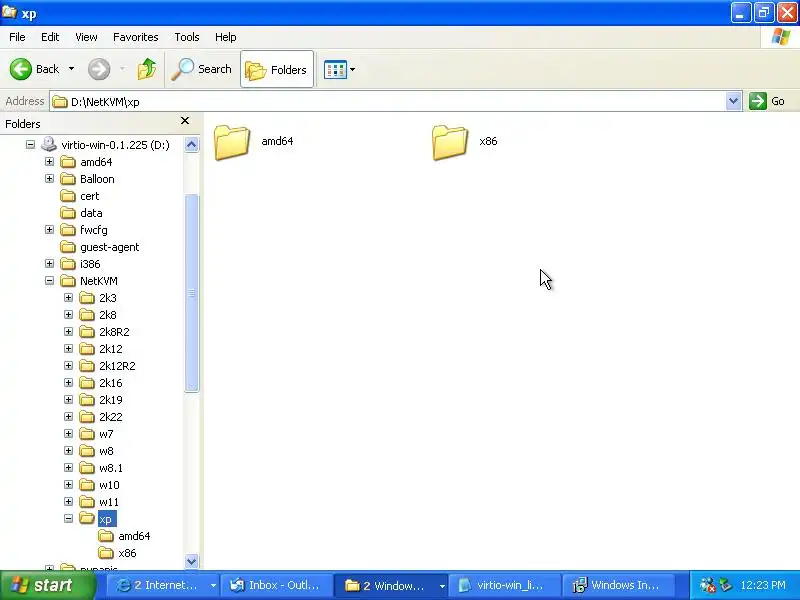Open the Favorites menu
The height and width of the screenshot is (600, 800).
(x=136, y=37)
